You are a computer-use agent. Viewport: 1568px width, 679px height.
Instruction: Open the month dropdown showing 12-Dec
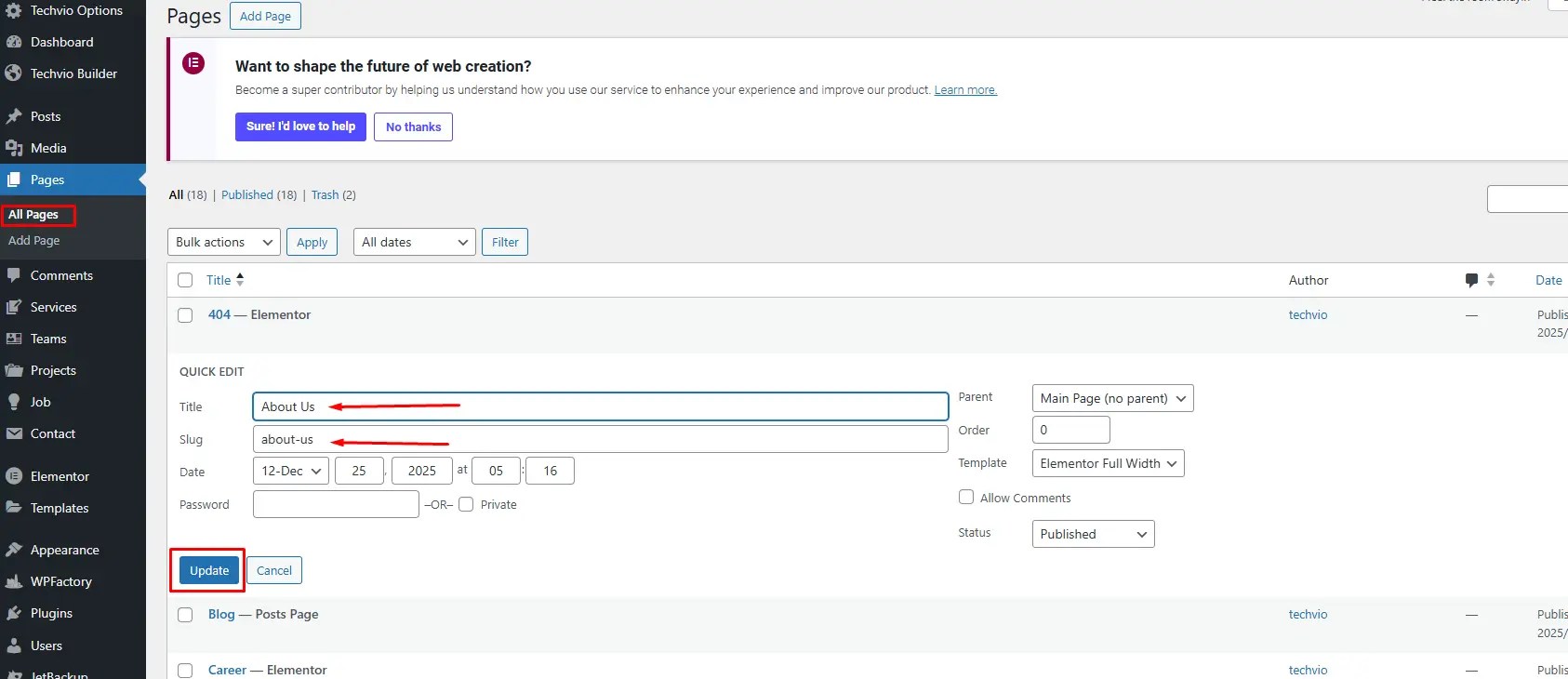(x=291, y=471)
